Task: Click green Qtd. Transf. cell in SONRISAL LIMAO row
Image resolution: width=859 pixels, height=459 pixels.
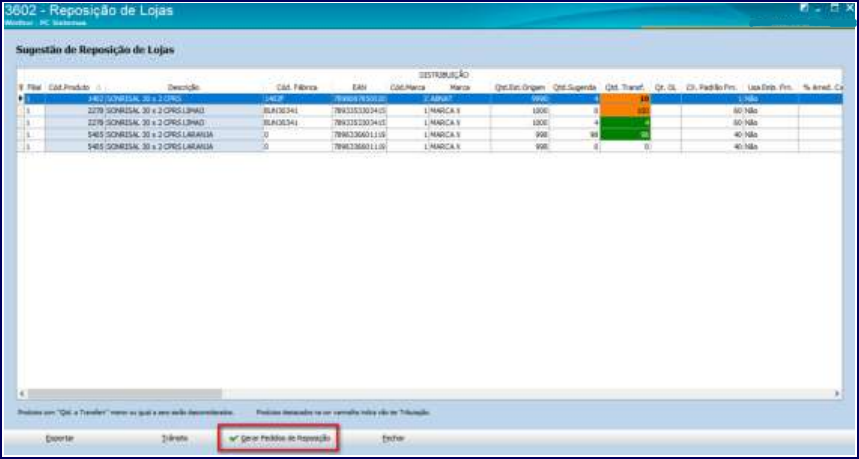Action: coord(625,123)
